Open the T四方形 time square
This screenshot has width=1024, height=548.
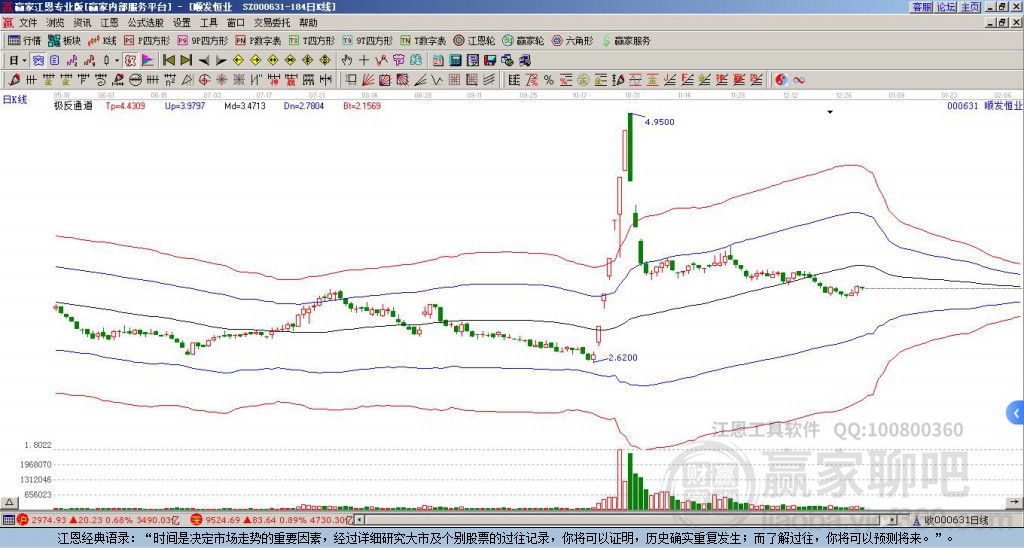[312, 40]
